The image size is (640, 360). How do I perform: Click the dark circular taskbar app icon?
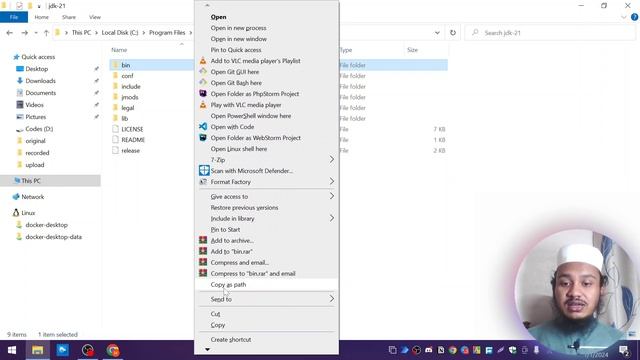click(x=88, y=350)
